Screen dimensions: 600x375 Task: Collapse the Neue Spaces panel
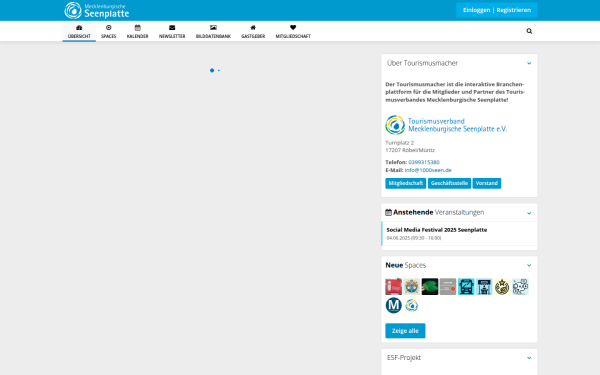(x=529, y=265)
